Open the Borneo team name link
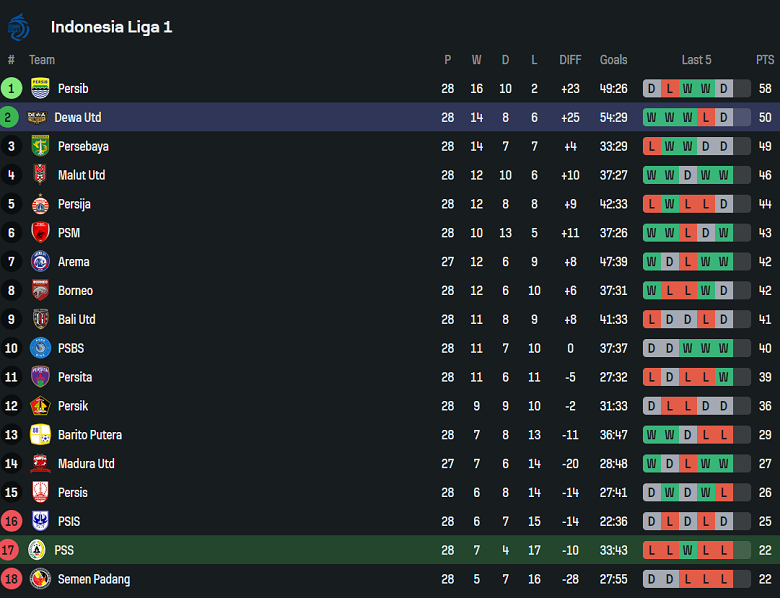 point(75,291)
